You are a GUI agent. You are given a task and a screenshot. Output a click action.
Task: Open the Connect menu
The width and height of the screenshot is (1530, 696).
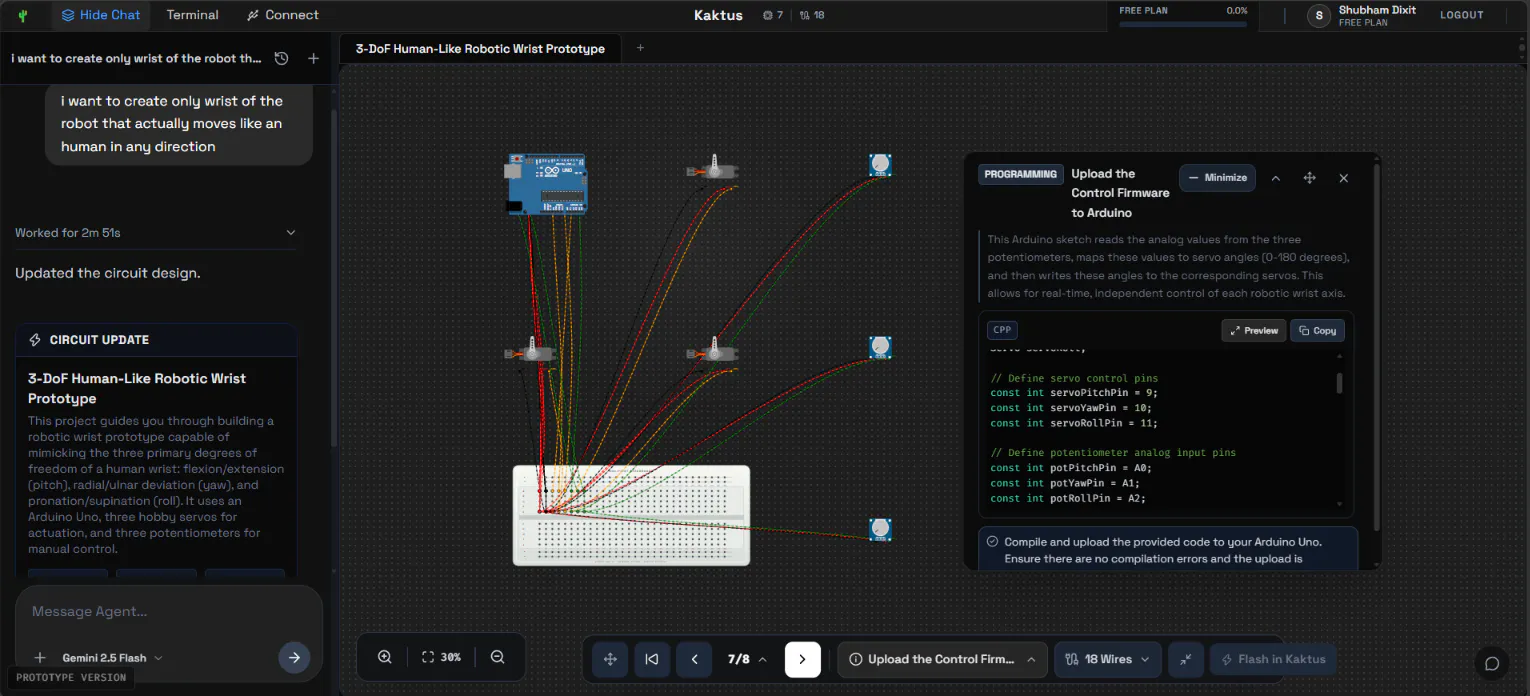coord(282,15)
